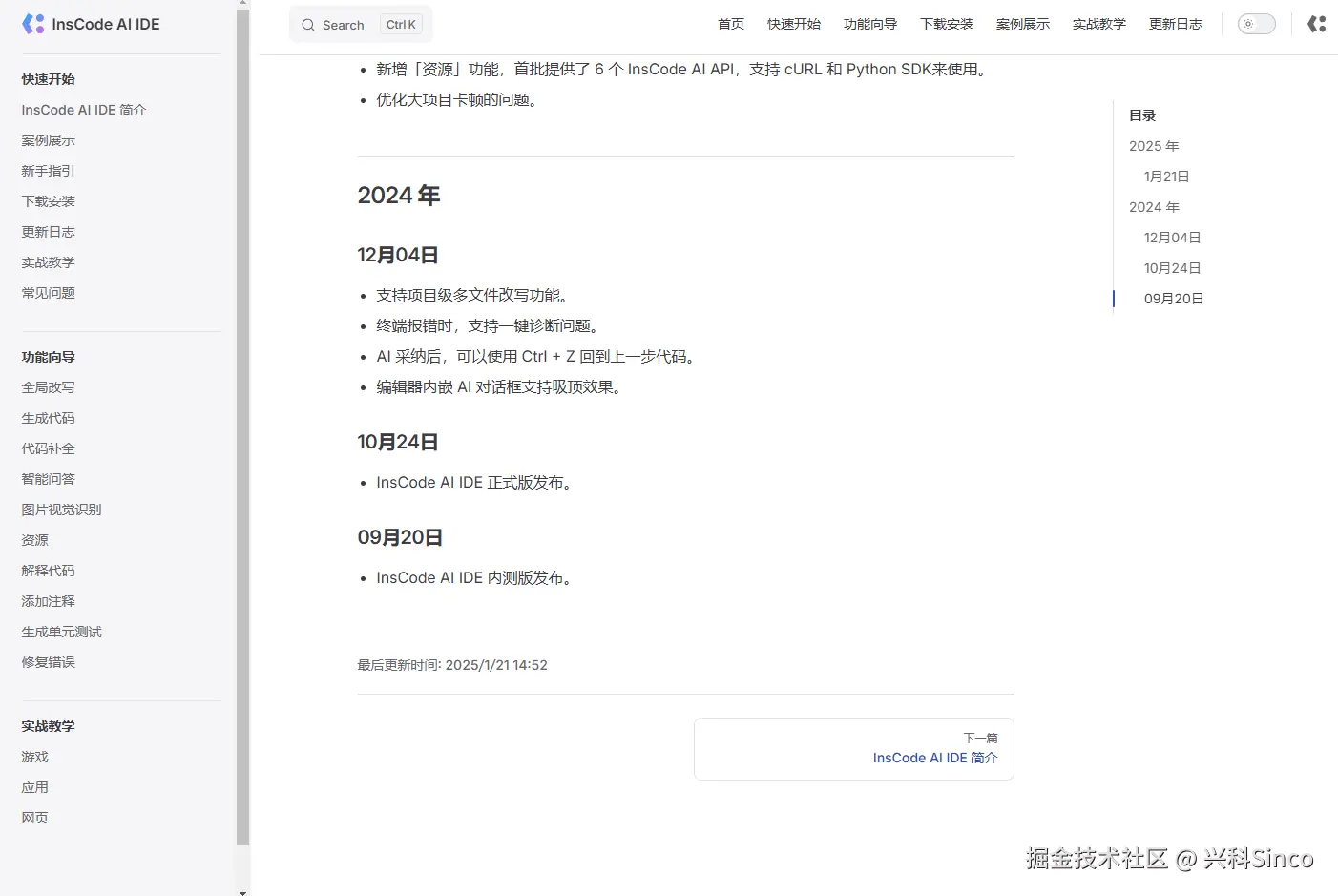Click the InsCode AI IDE logo icon
This screenshot has width=1338, height=896.
pyautogui.click(x=32, y=23)
